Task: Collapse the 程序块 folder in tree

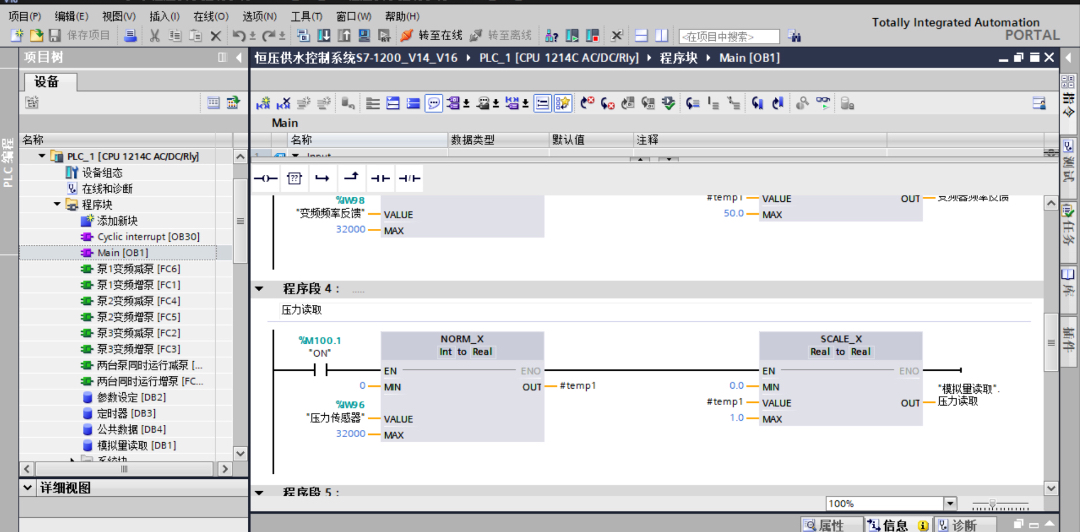Action: 57,205
